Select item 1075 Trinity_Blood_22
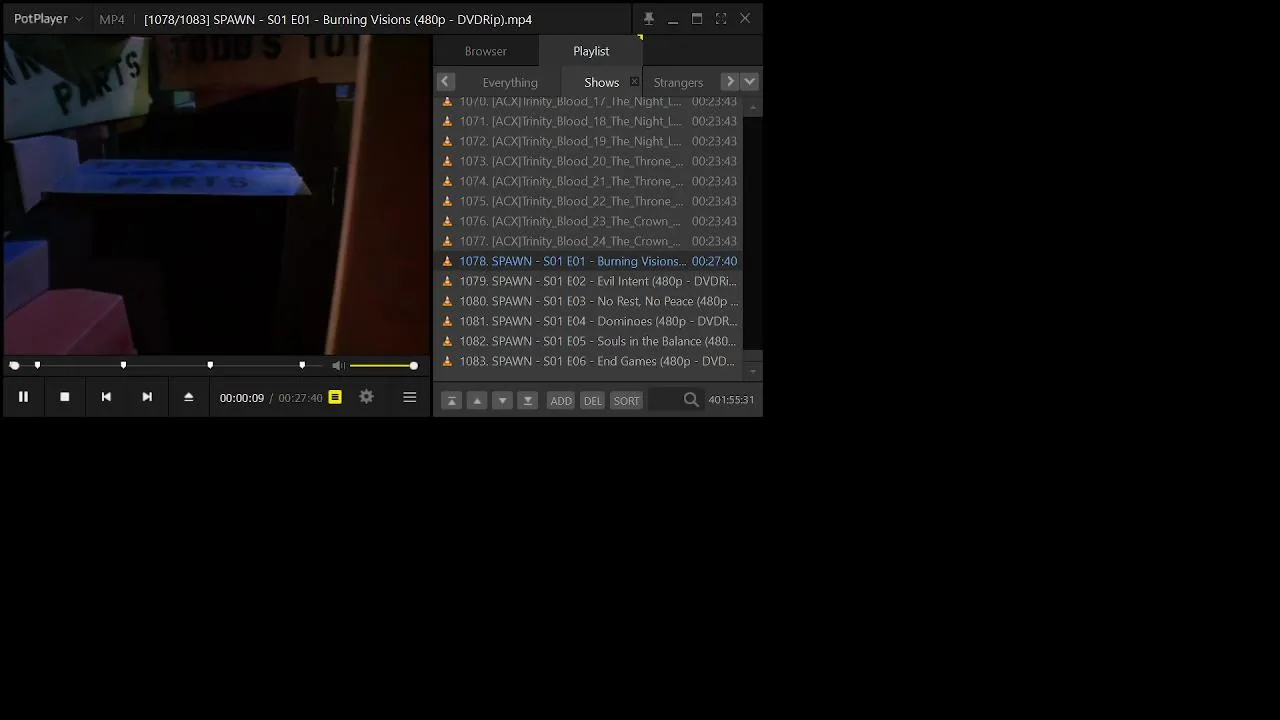The width and height of the screenshot is (1280, 720). point(590,201)
